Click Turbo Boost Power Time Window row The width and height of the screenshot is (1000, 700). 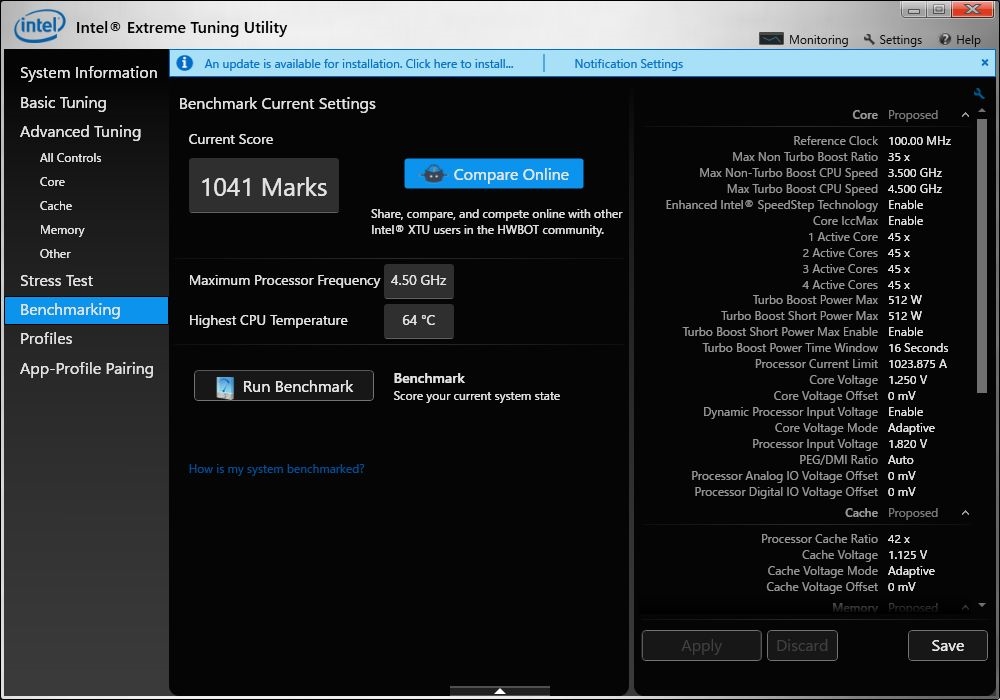point(825,347)
